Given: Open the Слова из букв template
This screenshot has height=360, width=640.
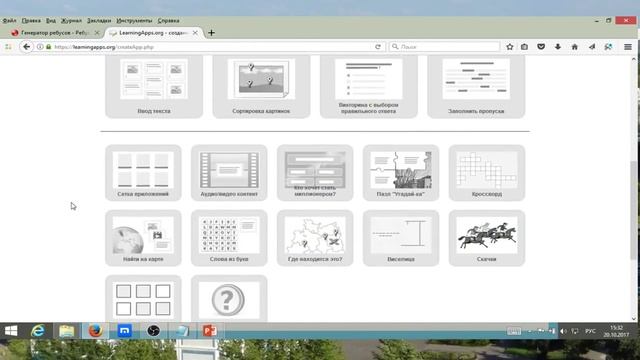Looking at the screenshot, I should coord(229,238).
